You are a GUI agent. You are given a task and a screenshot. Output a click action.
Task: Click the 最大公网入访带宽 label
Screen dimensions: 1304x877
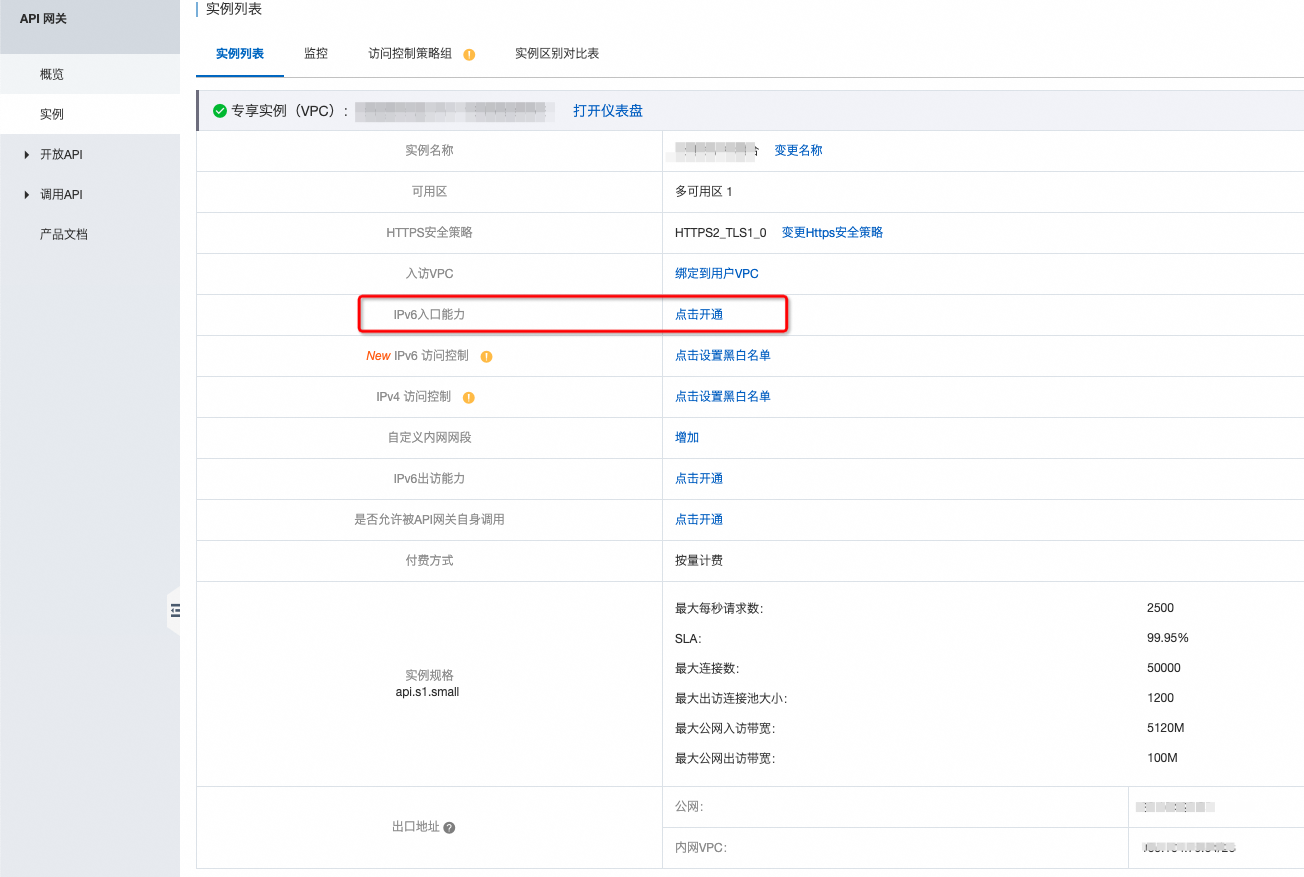[725, 728]
